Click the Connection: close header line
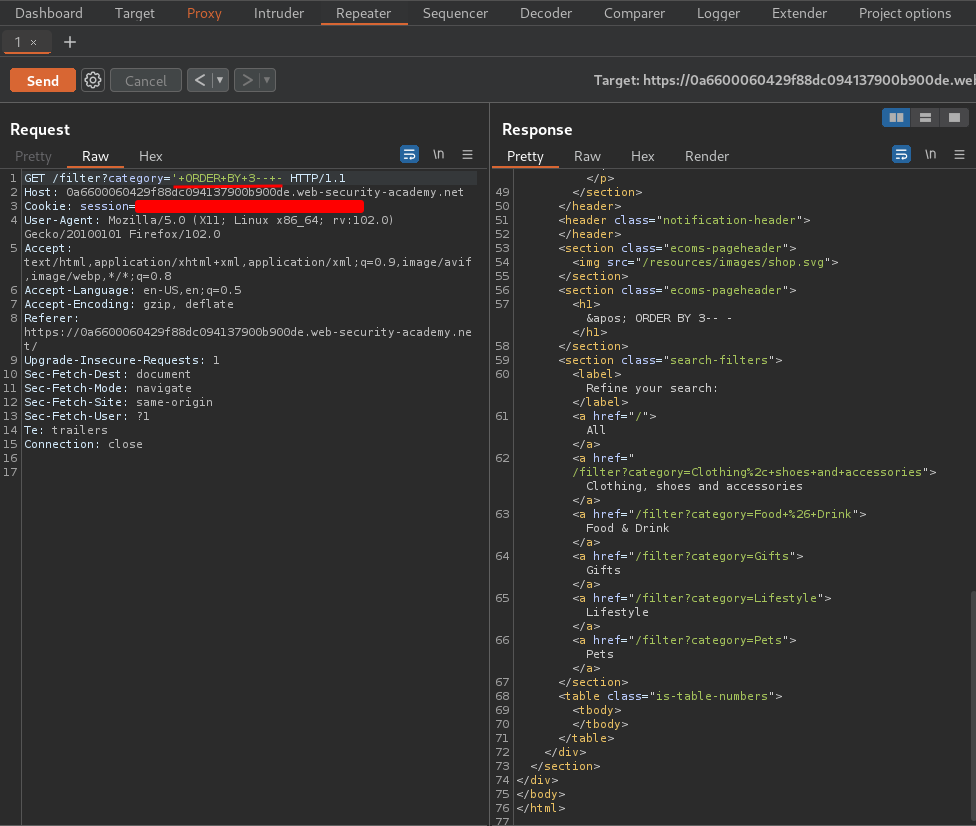This screenshot has width=976, height=826. pyautogui.click(x=83, y=444)
